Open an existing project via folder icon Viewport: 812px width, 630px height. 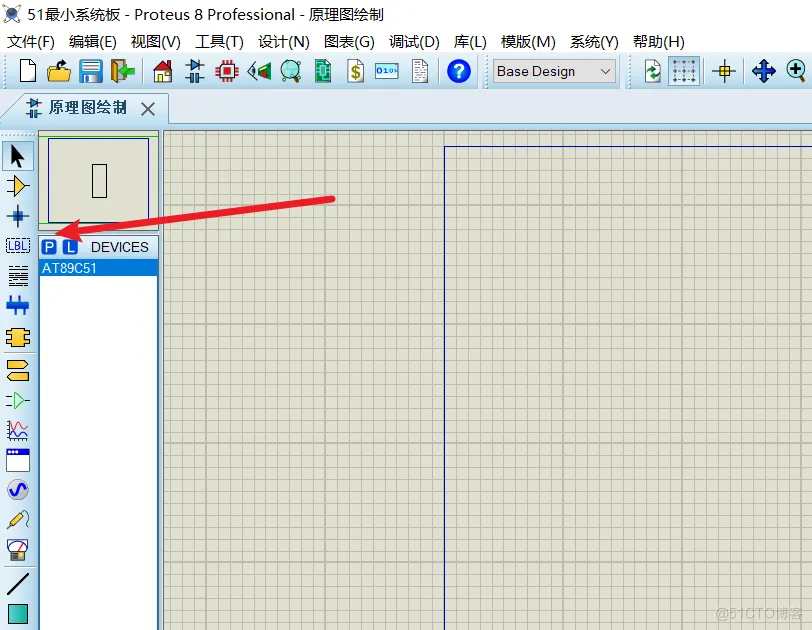[x=59, y=71]
